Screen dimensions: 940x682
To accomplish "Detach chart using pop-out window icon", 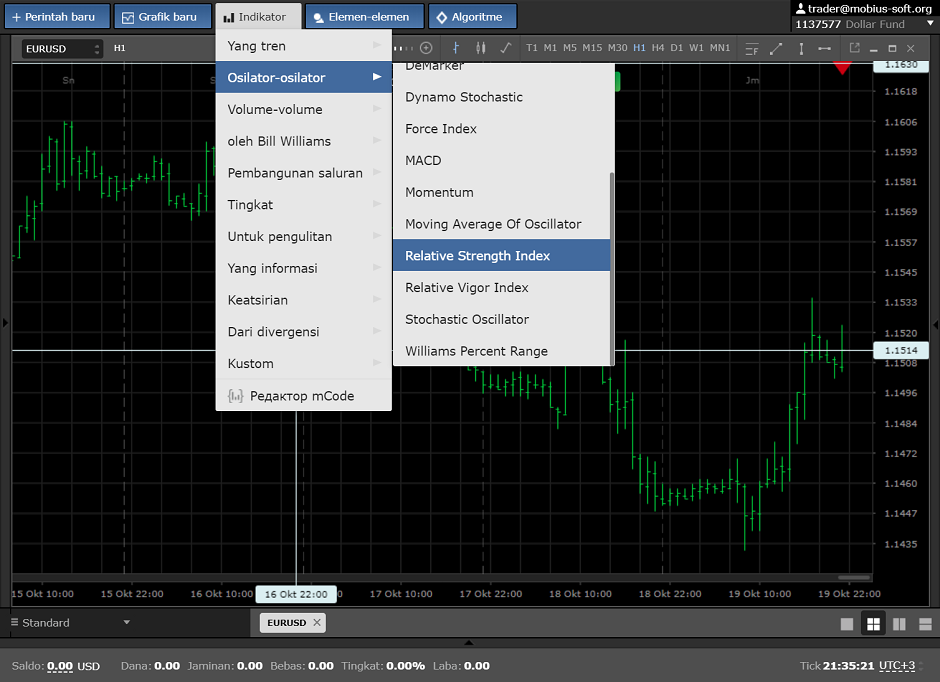I will (x=855, y=47).
